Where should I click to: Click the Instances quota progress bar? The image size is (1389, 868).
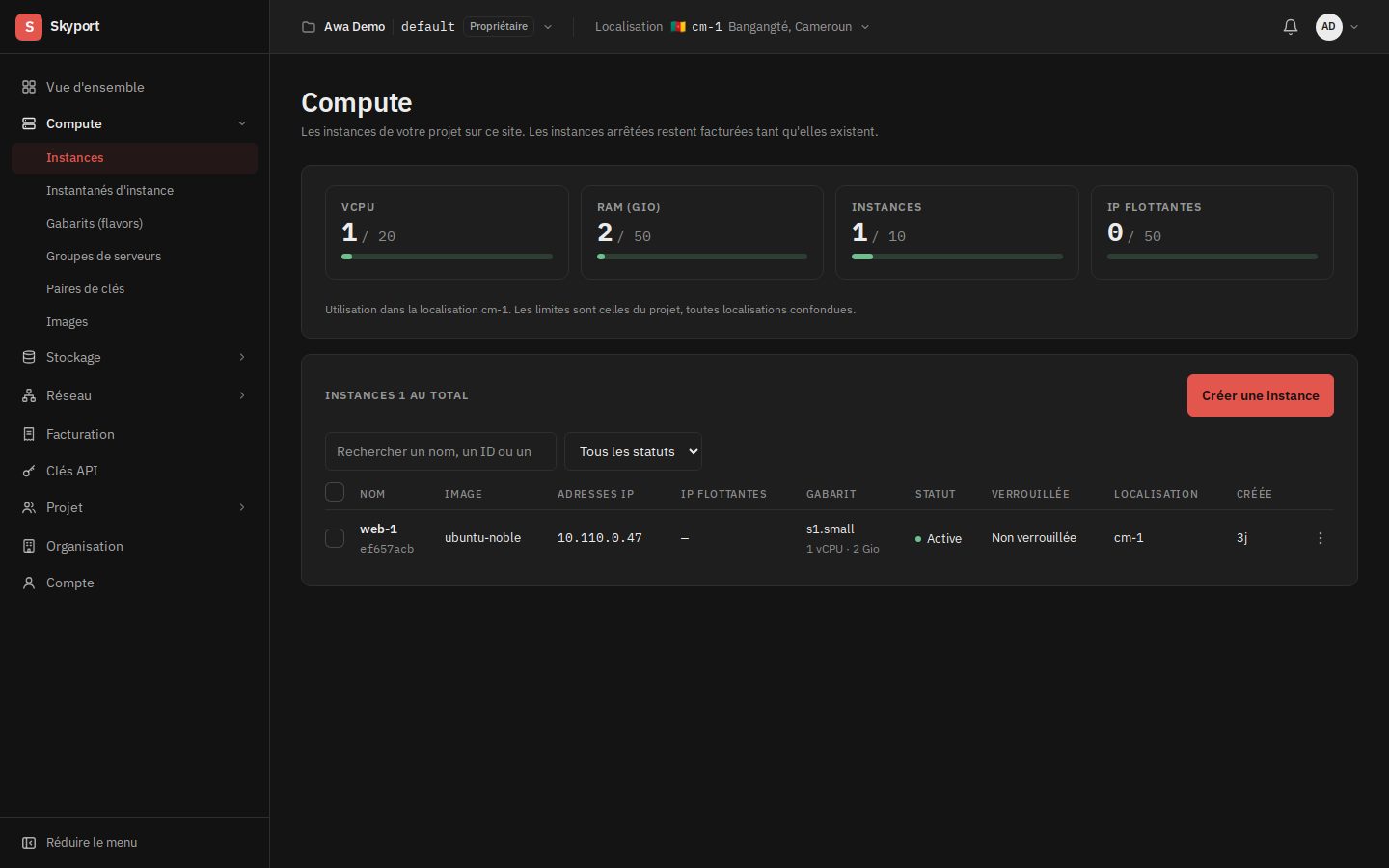[957, 257]
